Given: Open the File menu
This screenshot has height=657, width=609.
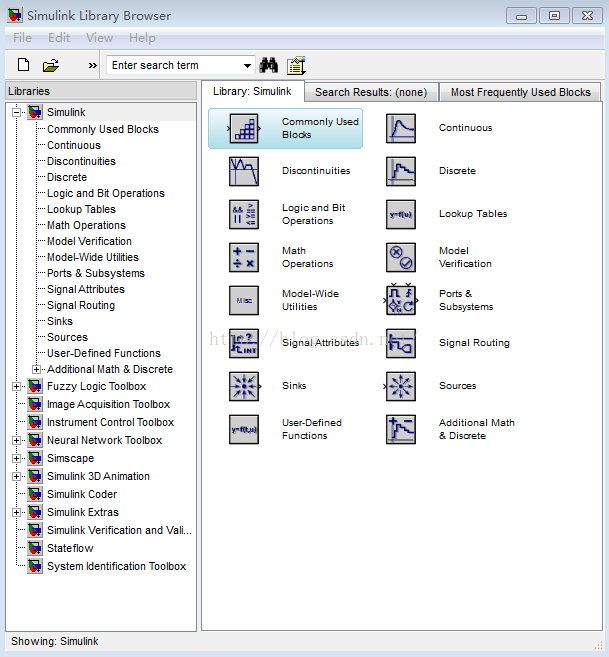Looking at the screenshot, I should 22,38.
